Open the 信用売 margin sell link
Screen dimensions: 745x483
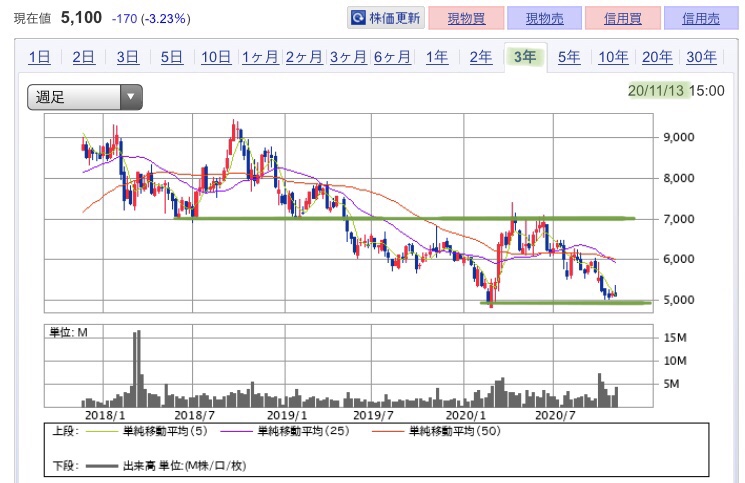click(x=701, y=18)
